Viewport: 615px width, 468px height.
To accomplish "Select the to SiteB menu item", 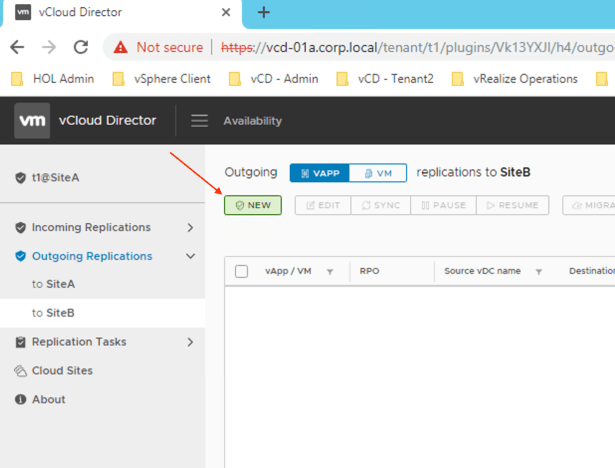I will click(x=53, y=313).
